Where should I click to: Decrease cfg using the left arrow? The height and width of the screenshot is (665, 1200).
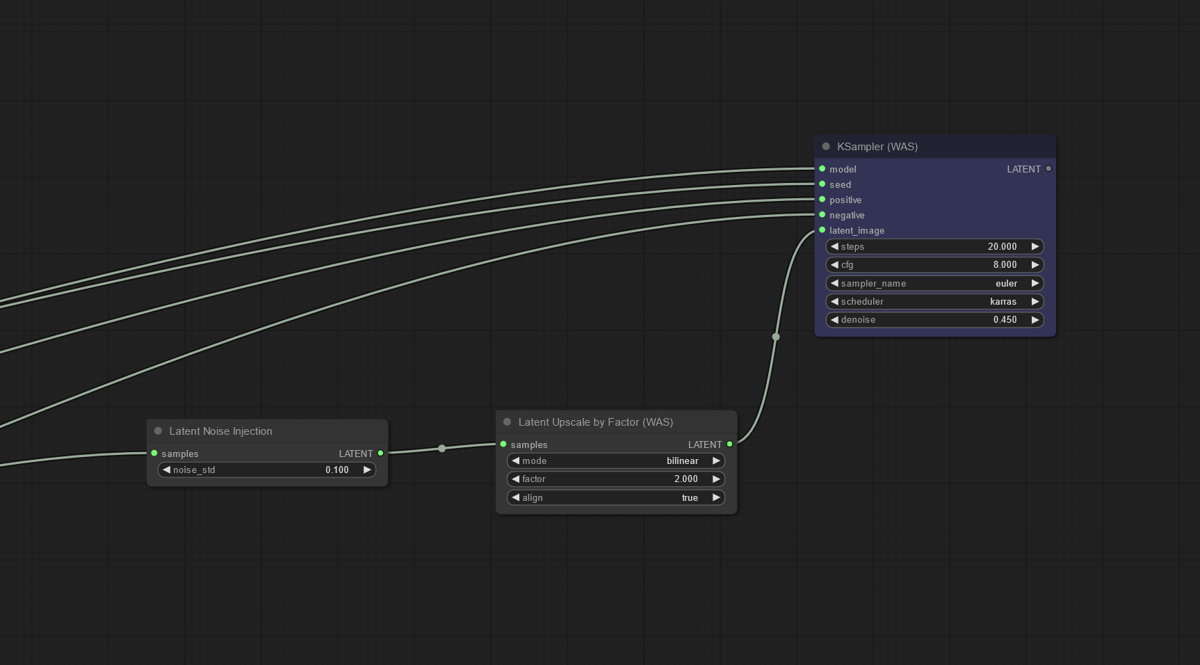pyautogui.click(x=836, y=264)
